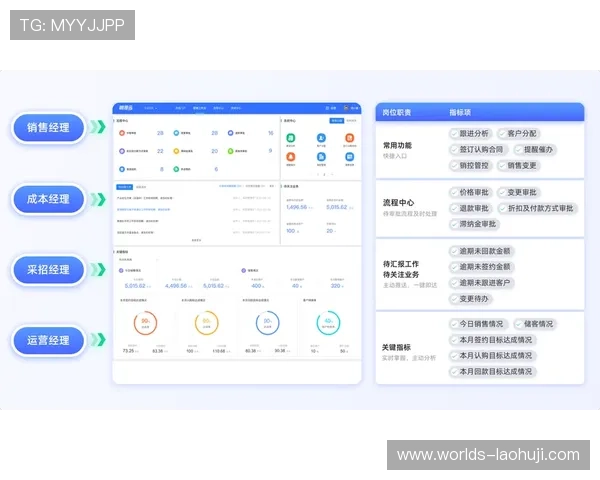Open the underlined second navigation tab
This screenshot has width=600, height=480.
pos(199,108)
